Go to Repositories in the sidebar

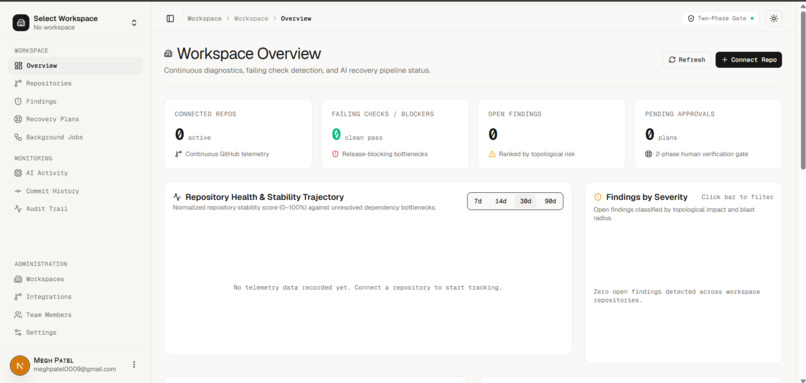point(75,83)
